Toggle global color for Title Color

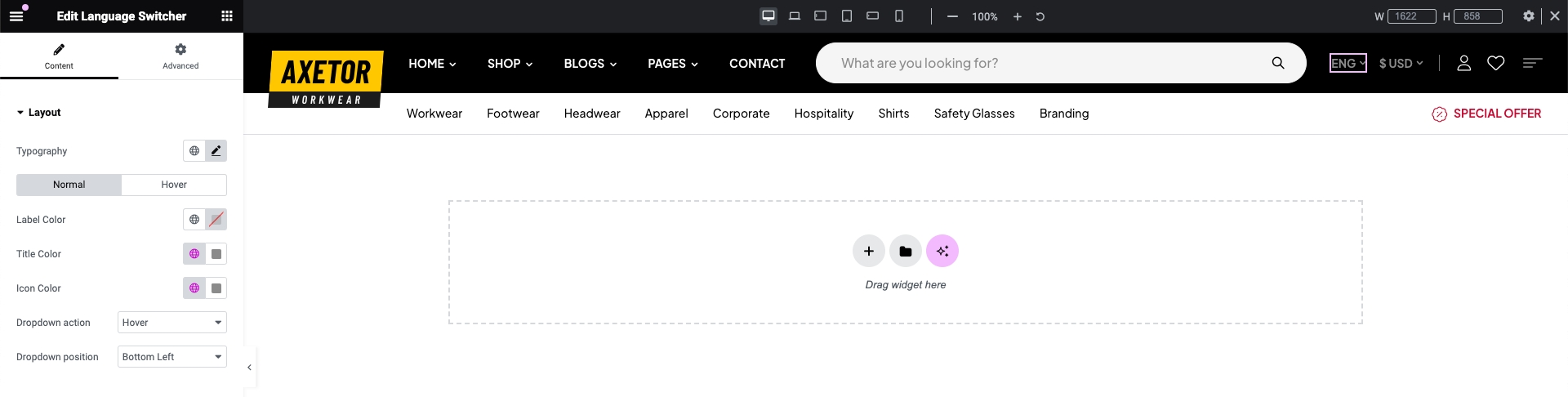coord(194,254)
